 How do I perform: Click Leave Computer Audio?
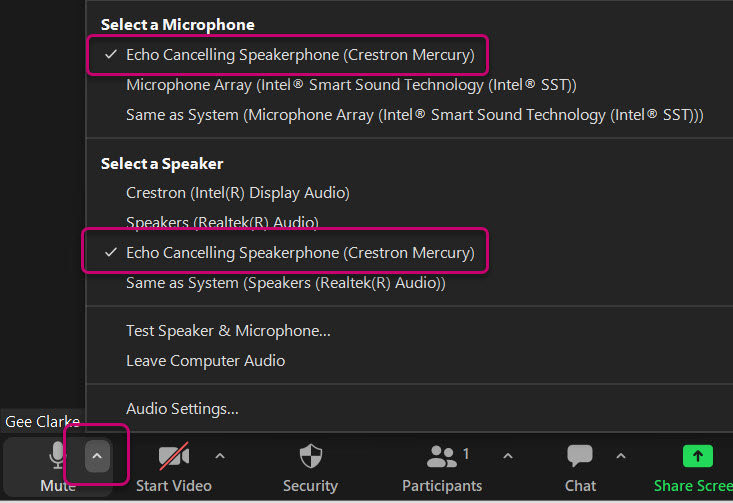(x=206, y=361)
